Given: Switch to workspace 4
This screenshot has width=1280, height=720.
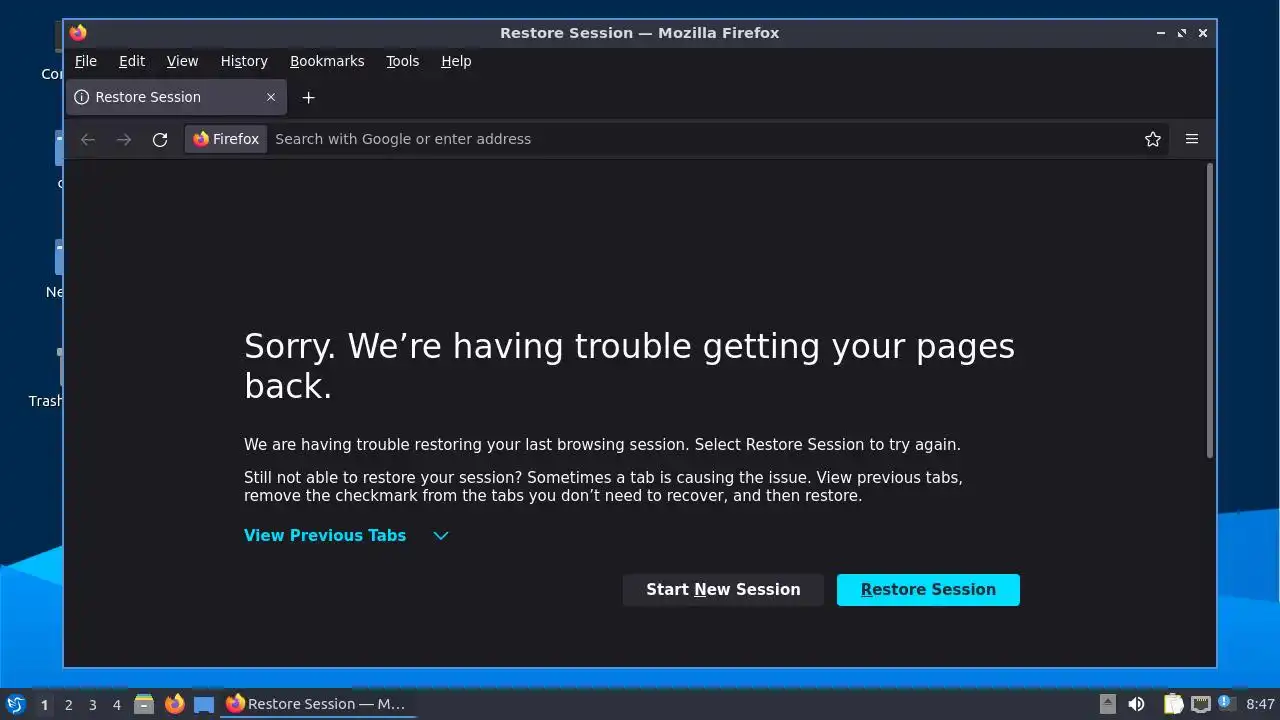Looking at the screenshot, I should click(116, 705).
